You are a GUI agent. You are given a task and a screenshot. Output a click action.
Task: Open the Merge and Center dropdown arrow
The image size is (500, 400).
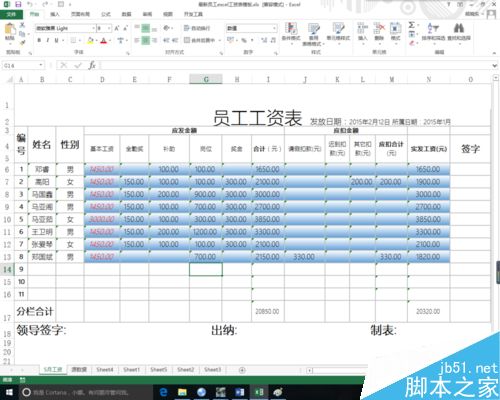(x=220, y=40)
